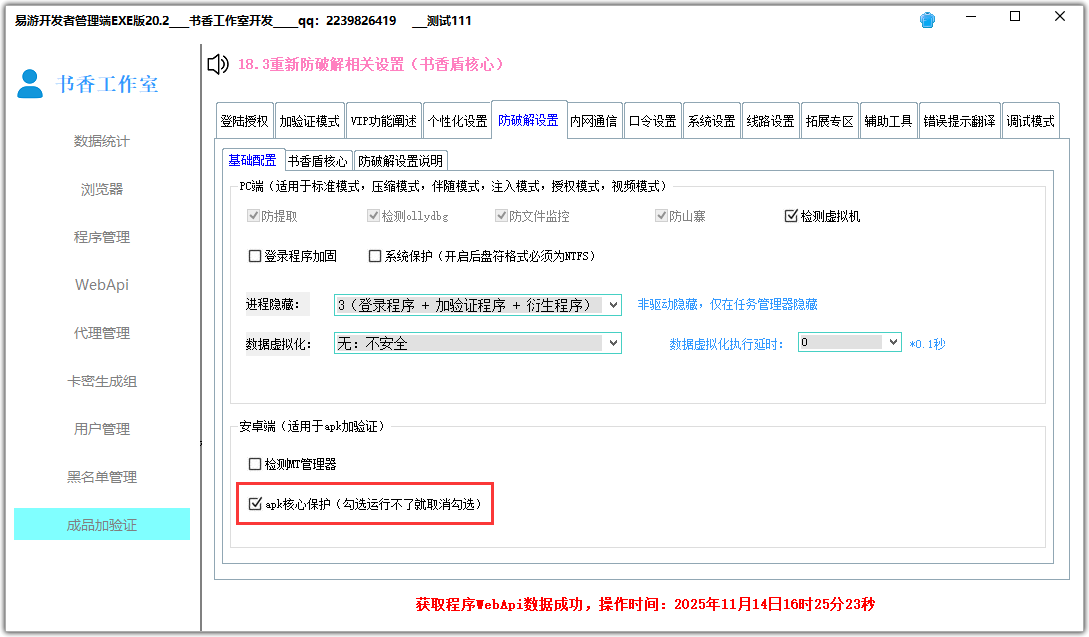Enable the 登录程序加固 checkbox
The height and width of the screenshot is (637, 1089).
click(256, 256)
